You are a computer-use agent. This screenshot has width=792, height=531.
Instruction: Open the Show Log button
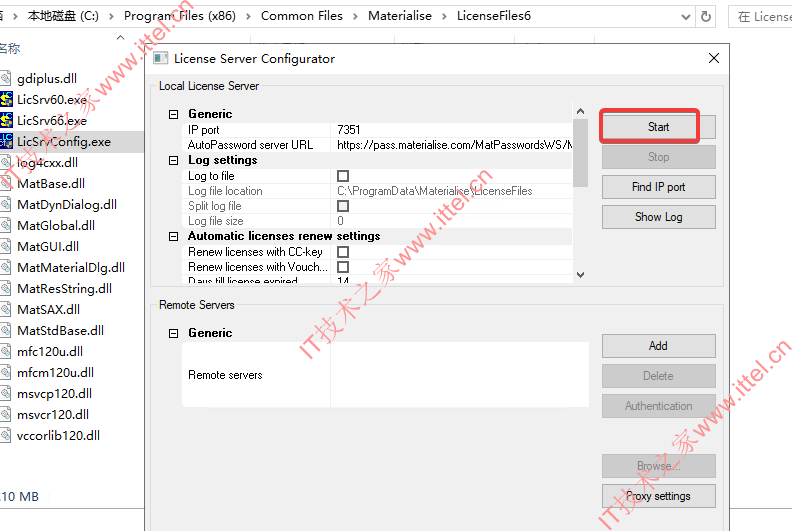(x=658, y=217)
